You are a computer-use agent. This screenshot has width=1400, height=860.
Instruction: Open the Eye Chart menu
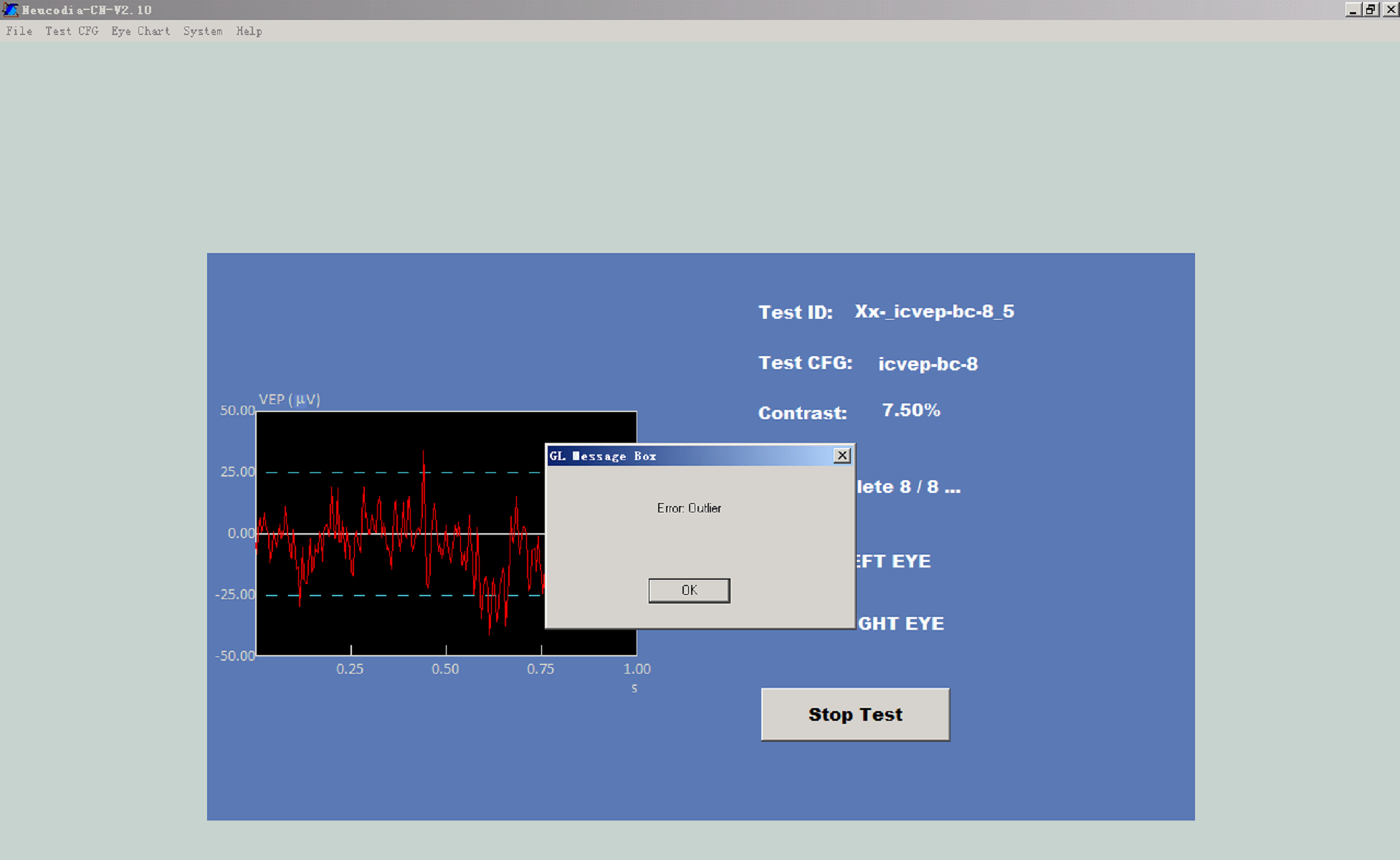click(x=141, y=31)
